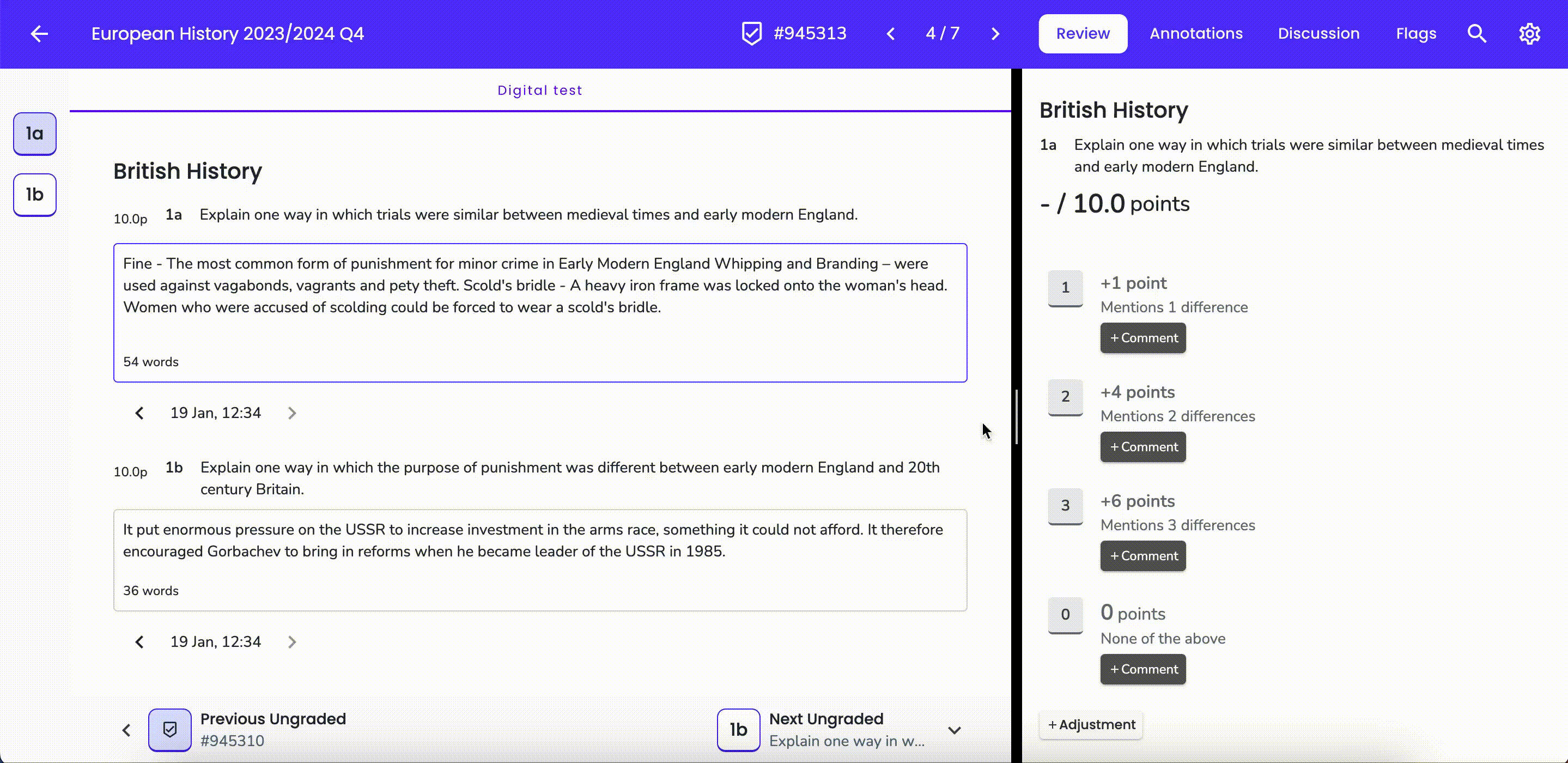
Task: Select question 1b sidebar badge
Action: [35, 194]
